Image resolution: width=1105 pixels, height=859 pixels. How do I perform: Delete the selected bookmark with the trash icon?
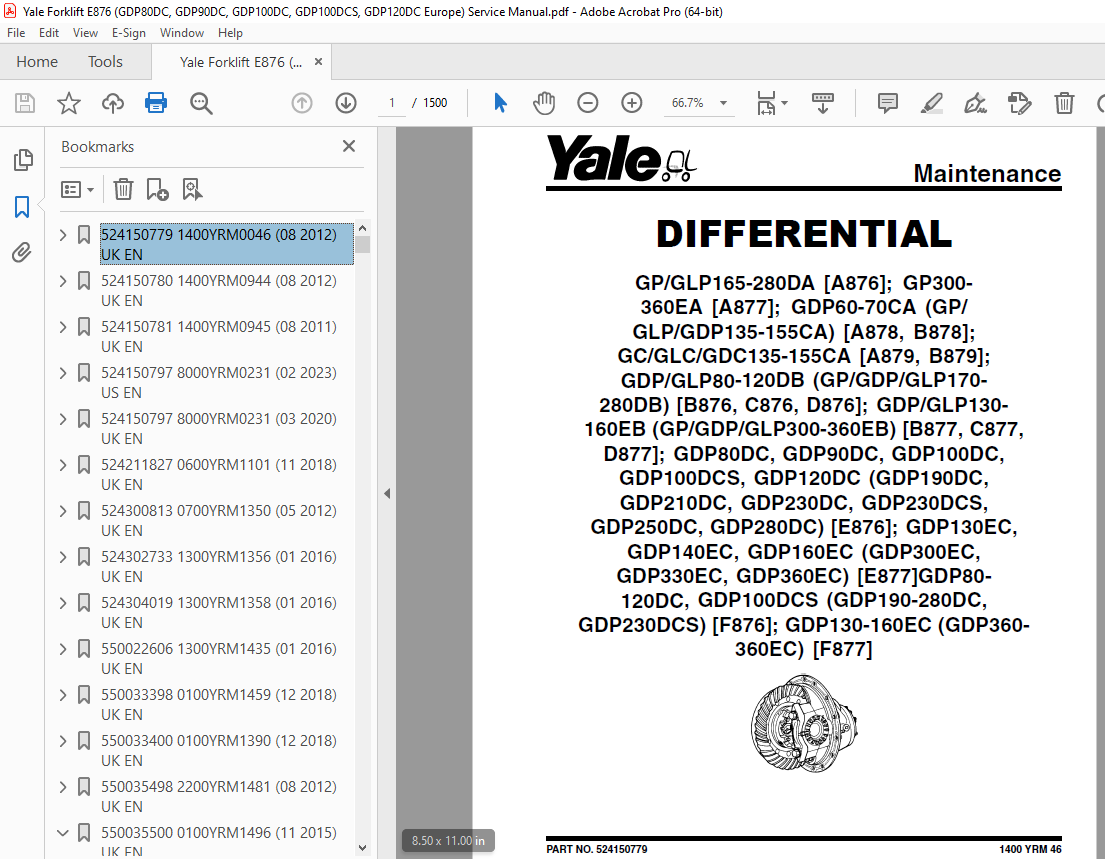click(x=123, y=190)
